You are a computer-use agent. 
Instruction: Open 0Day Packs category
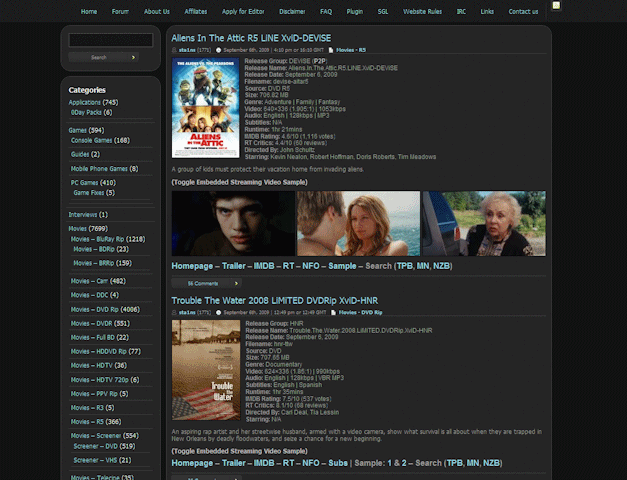click(86, 112)
